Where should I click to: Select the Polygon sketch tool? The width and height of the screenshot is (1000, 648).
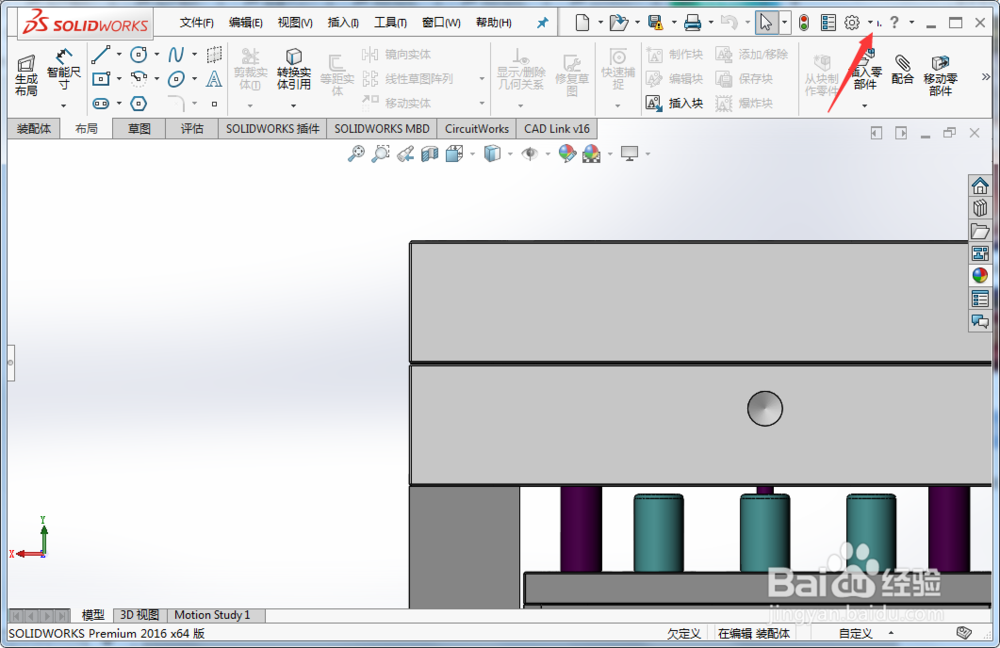point(138,103)
